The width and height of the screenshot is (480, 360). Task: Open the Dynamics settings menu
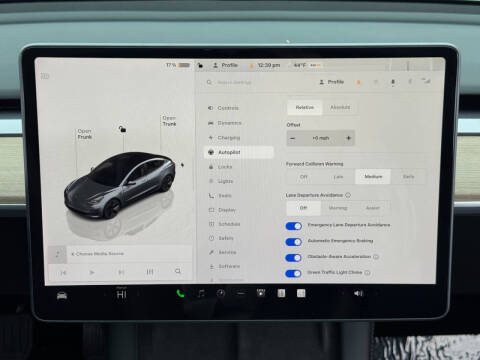click(225, 123)
